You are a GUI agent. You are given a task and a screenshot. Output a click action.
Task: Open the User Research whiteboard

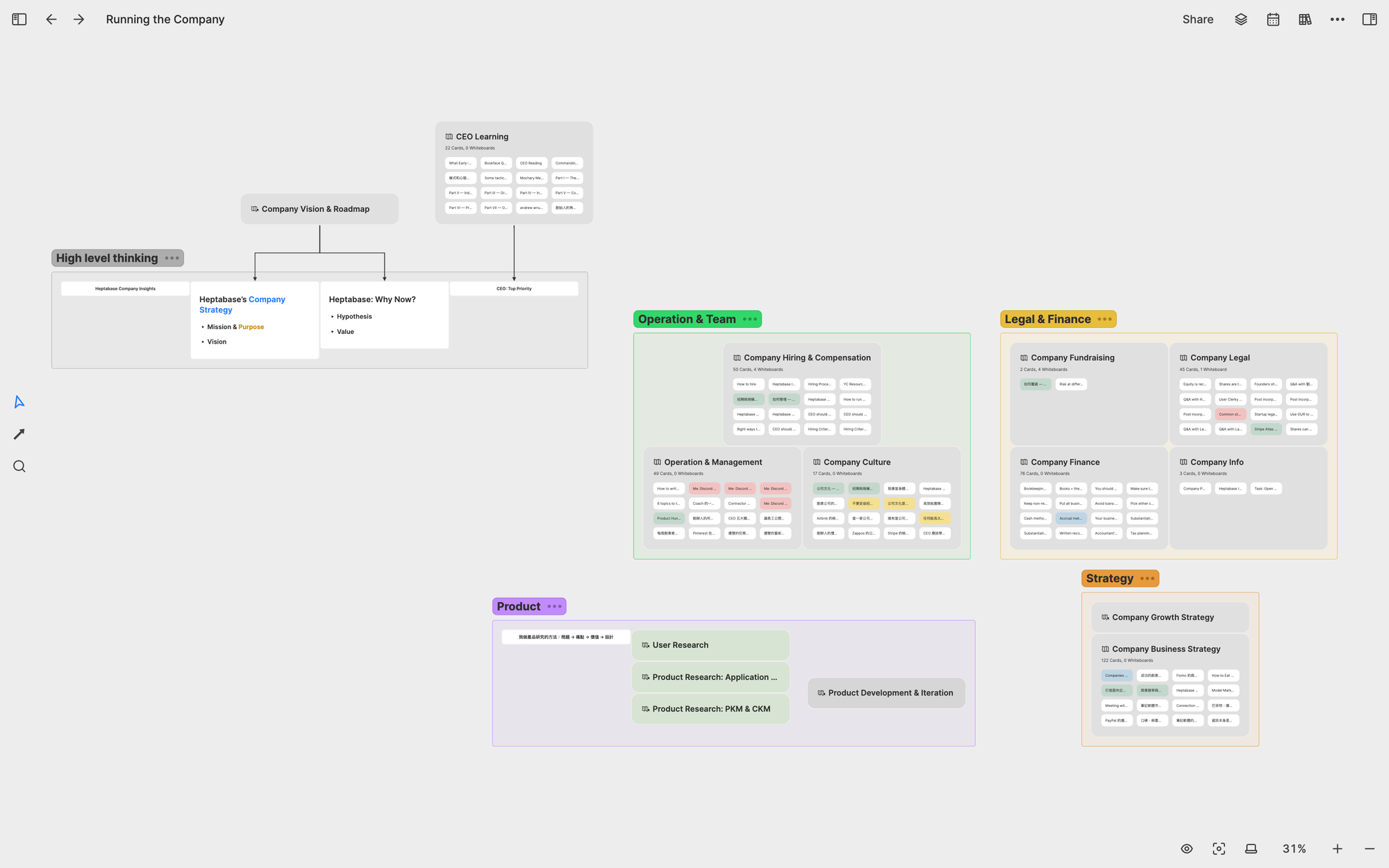(680, 645)
